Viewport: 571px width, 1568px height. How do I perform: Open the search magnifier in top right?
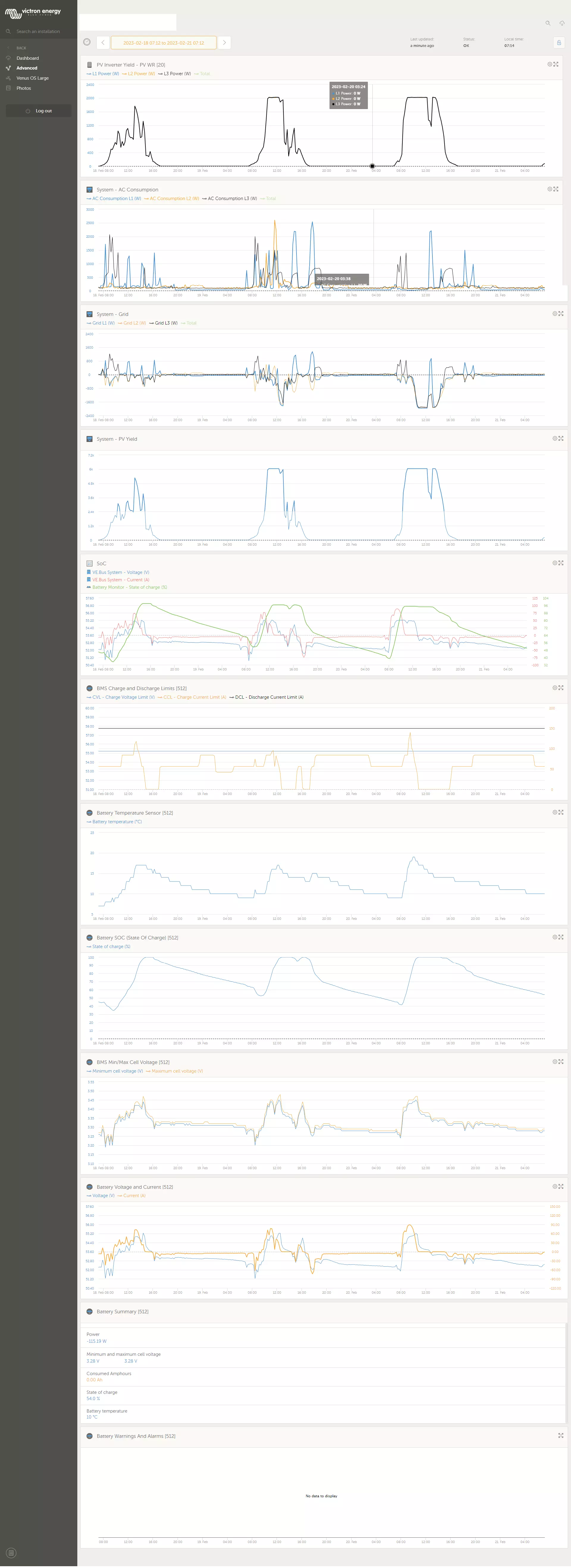(x=547, y=23)
